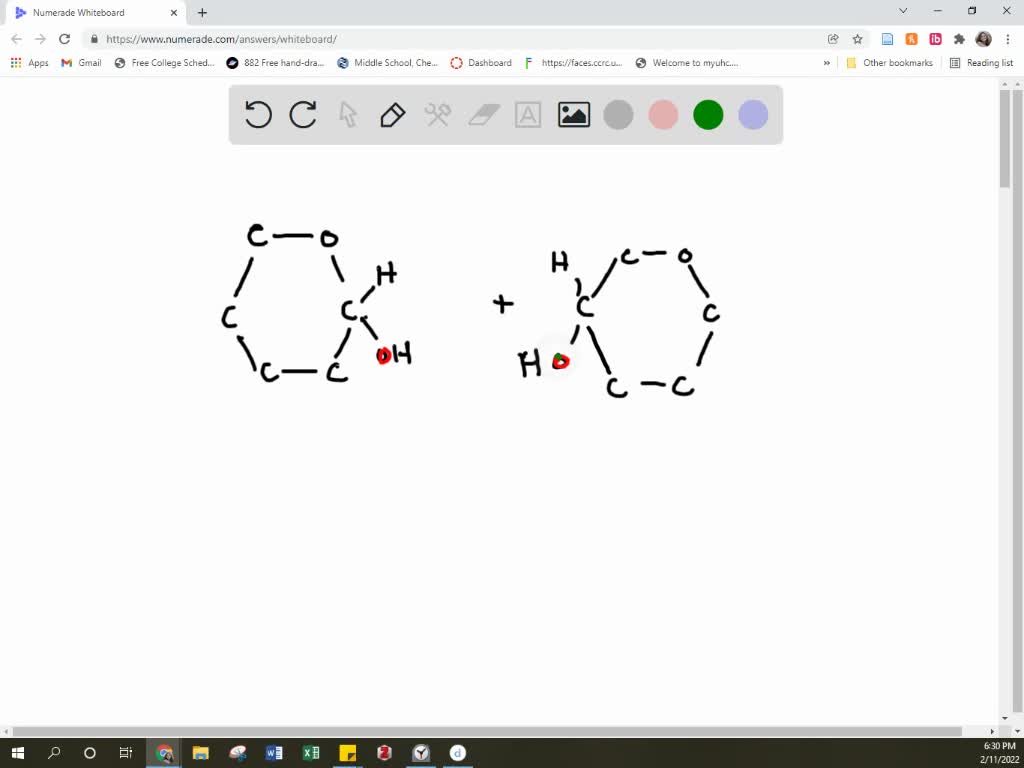Screen dimensions: 1024x768
Task: Select the Redo tool on the whiteboard
Action: (302, 114)
